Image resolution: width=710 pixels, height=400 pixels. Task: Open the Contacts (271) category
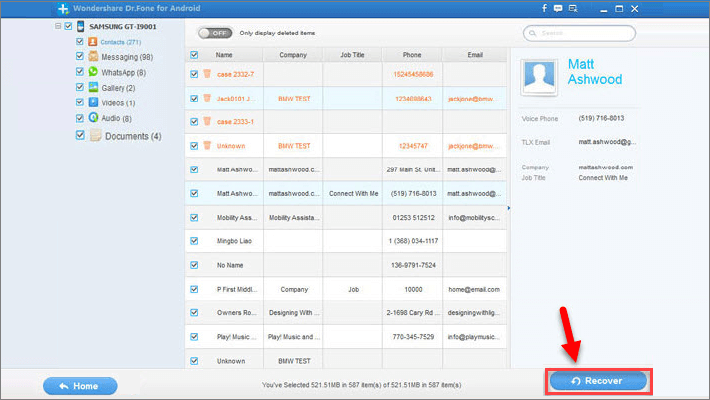coord(120,42)
